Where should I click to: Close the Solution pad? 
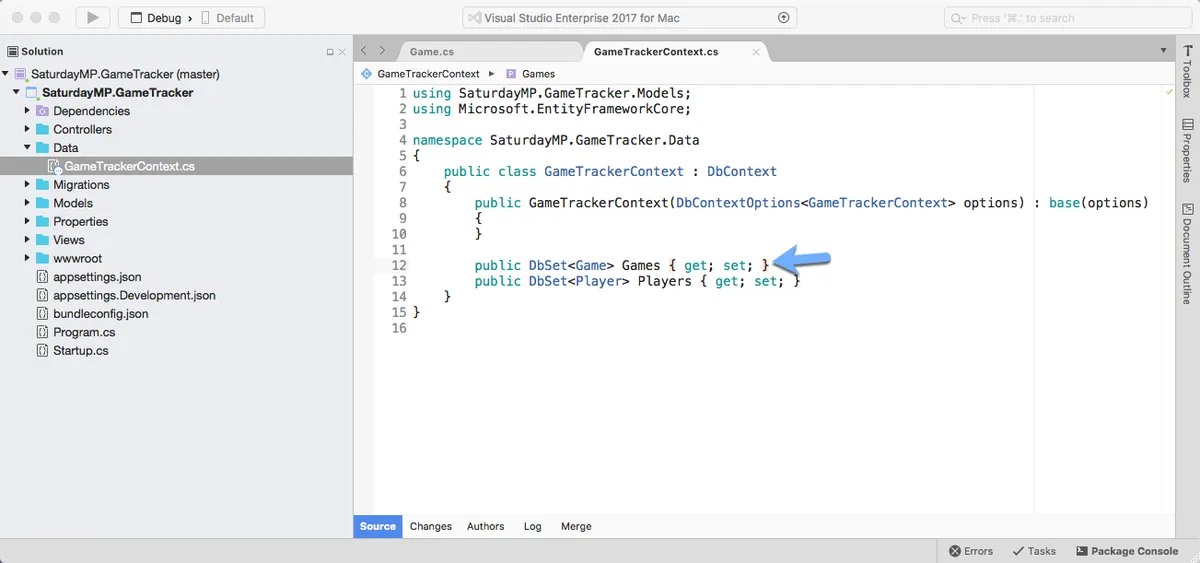click(342, 52)
